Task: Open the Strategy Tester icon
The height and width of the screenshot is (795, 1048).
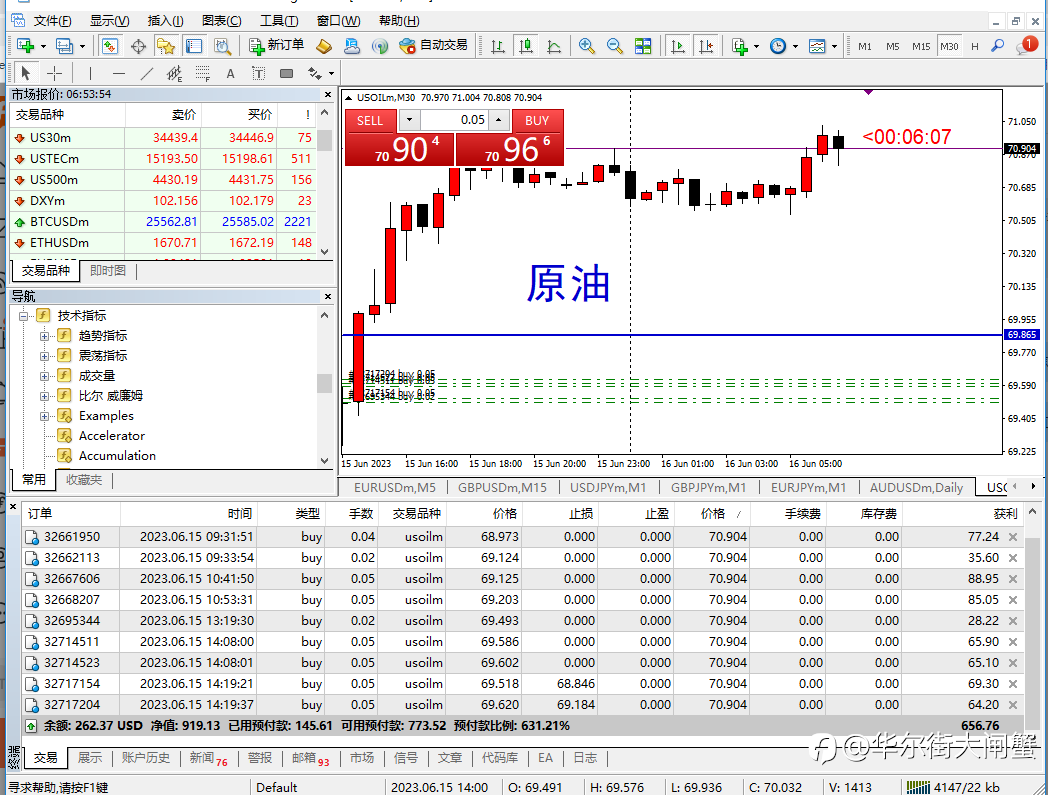Action: click(x=222, y=45)
